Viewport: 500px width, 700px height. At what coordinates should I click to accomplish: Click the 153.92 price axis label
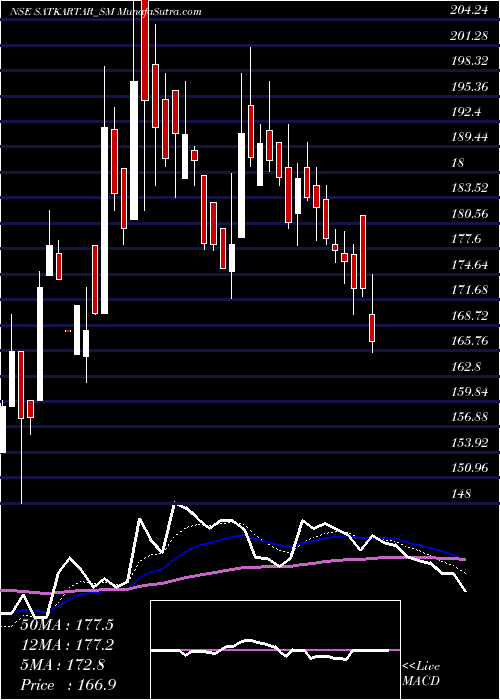(469, 443)
